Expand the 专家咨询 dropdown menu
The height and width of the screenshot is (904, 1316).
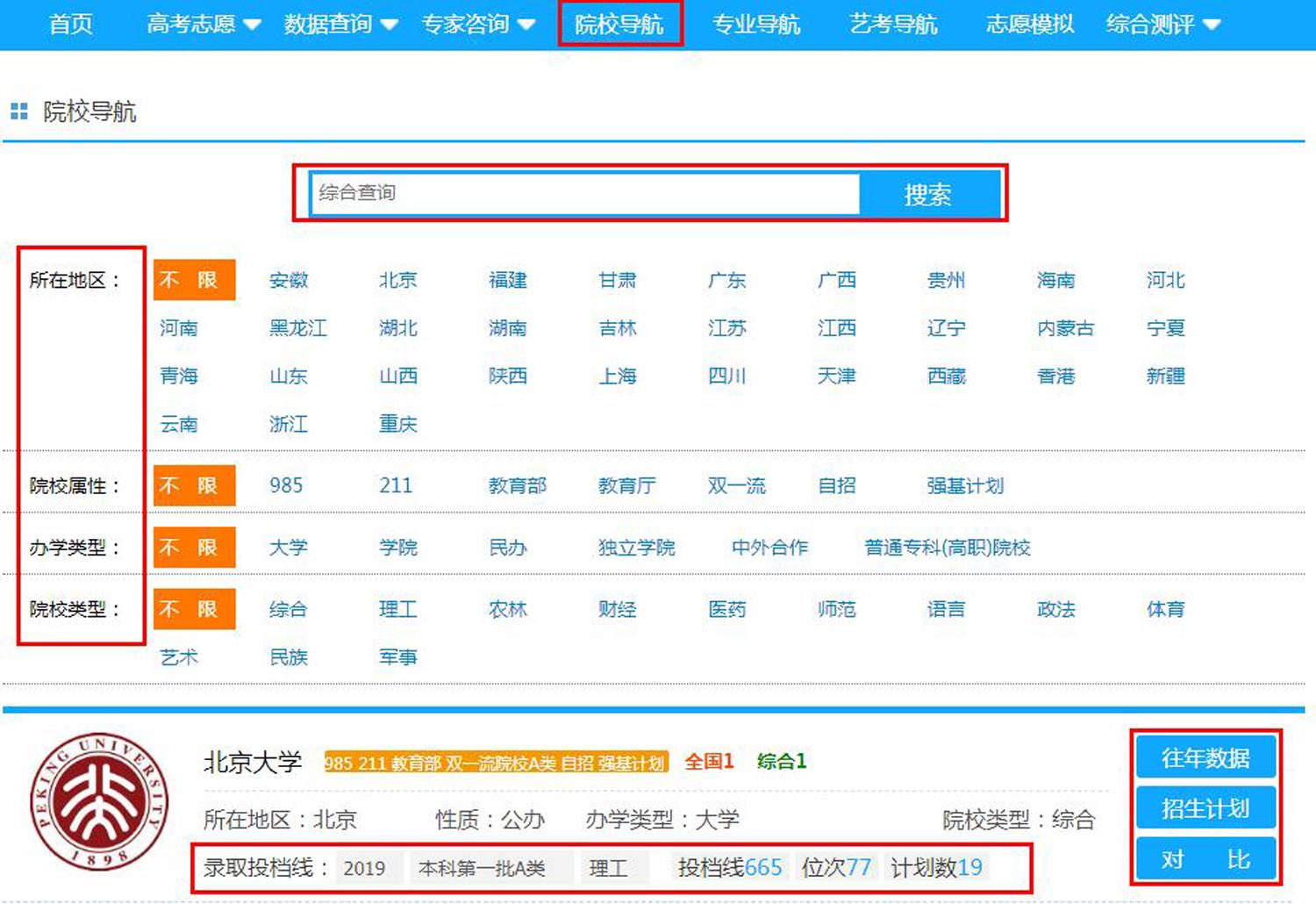pos(477,25)
